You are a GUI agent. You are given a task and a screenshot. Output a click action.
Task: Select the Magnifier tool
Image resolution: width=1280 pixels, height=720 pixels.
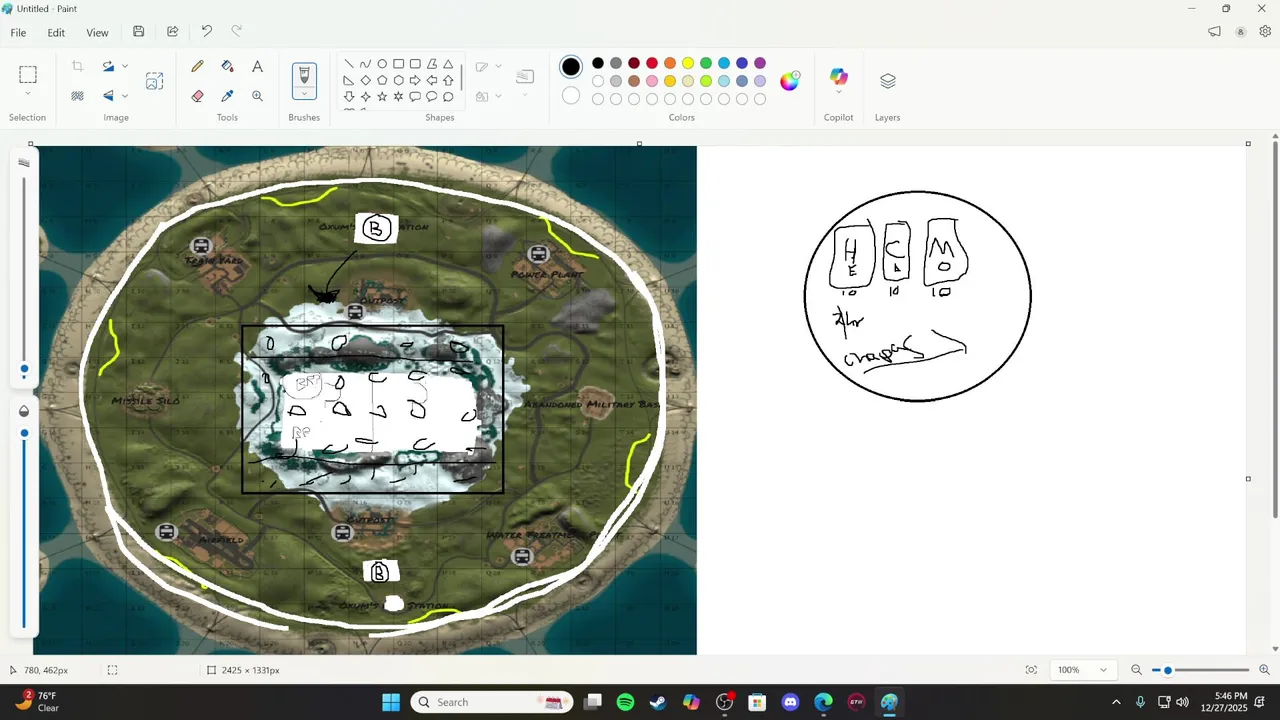(x=257, y=96)
